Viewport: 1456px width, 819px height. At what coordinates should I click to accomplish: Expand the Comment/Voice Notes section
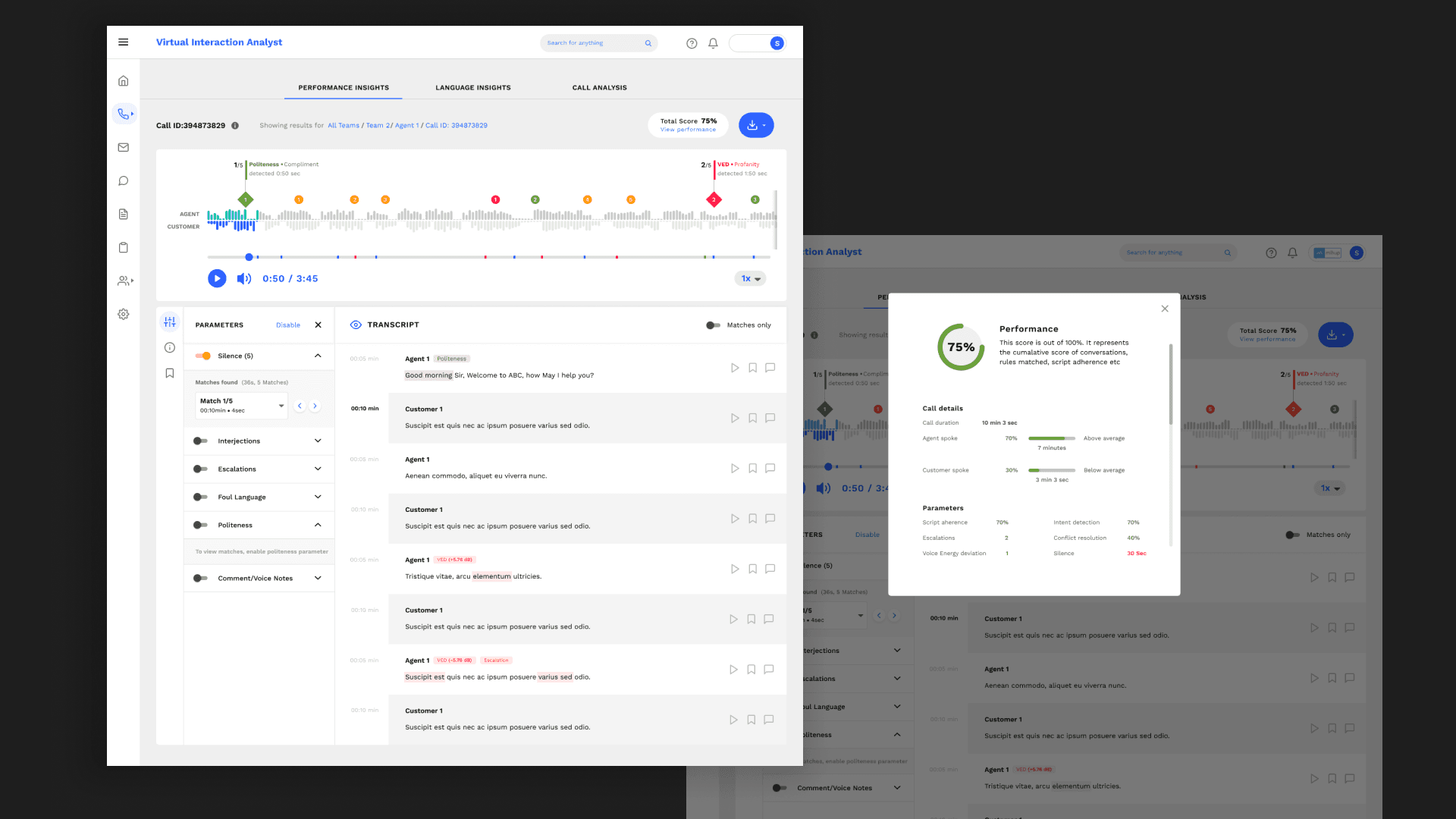(318, 578)
